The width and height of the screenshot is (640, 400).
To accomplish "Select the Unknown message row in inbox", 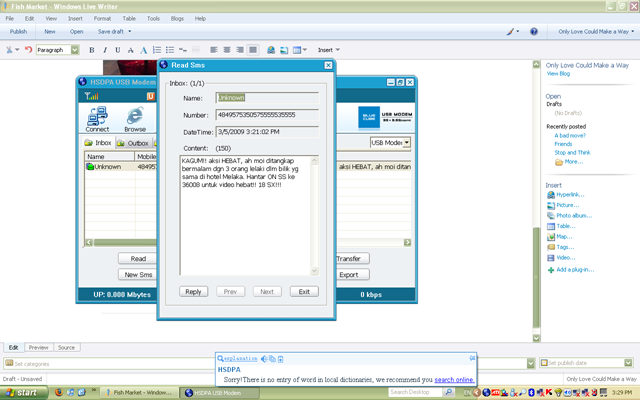I will pyautogui.click(x=121, y=167).
